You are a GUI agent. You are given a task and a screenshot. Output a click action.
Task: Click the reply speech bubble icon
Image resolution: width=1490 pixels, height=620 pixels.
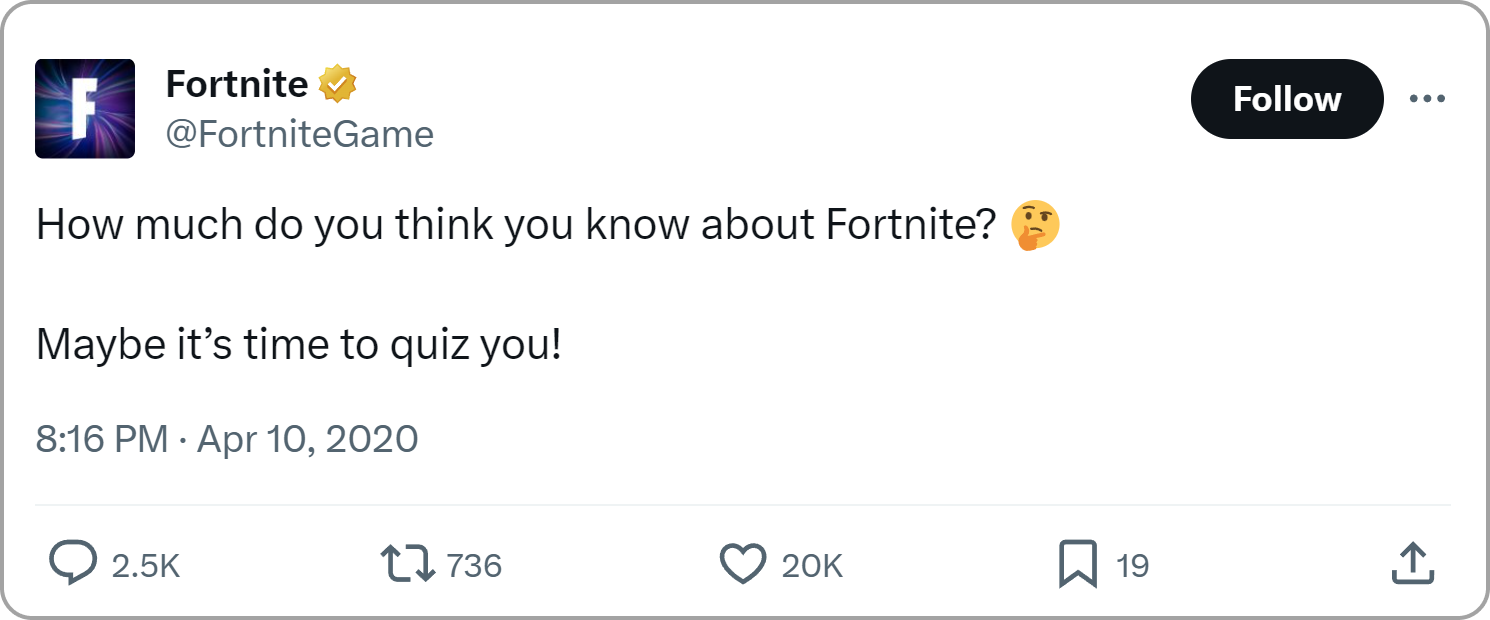74,565
